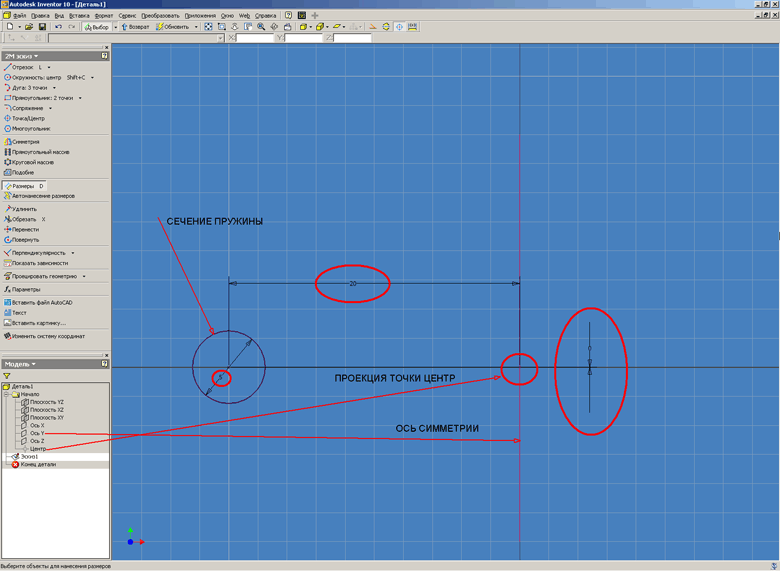Open the Формат menu
Screen dimensions: 780x571
point(103,15)
